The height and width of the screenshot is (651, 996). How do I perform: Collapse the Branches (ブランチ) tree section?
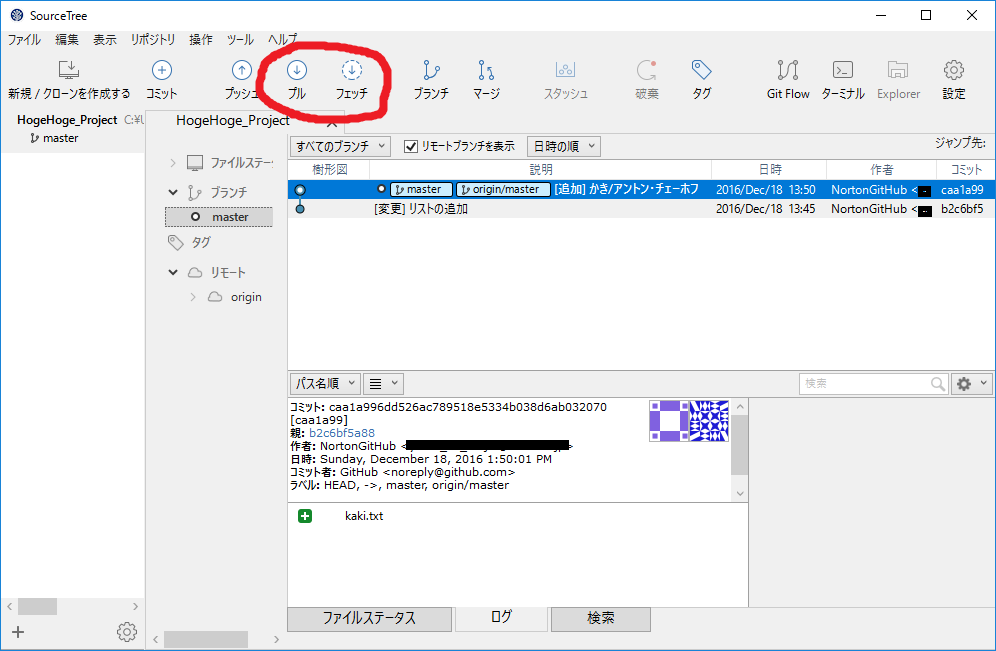(x=173, y=192)
